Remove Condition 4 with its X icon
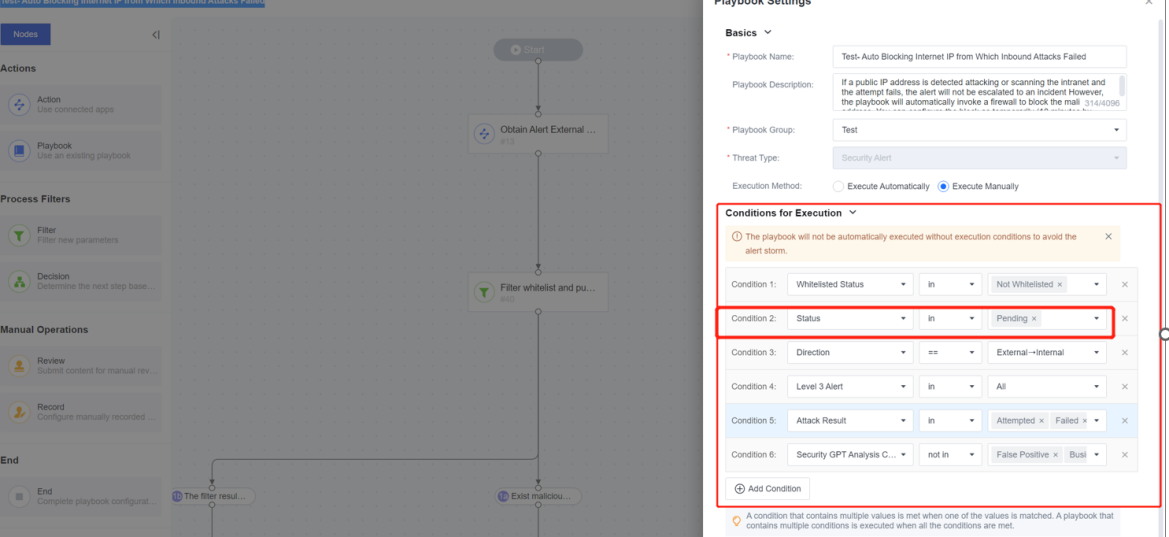This screenshot has width=1169, height=537. (1125, 386)
